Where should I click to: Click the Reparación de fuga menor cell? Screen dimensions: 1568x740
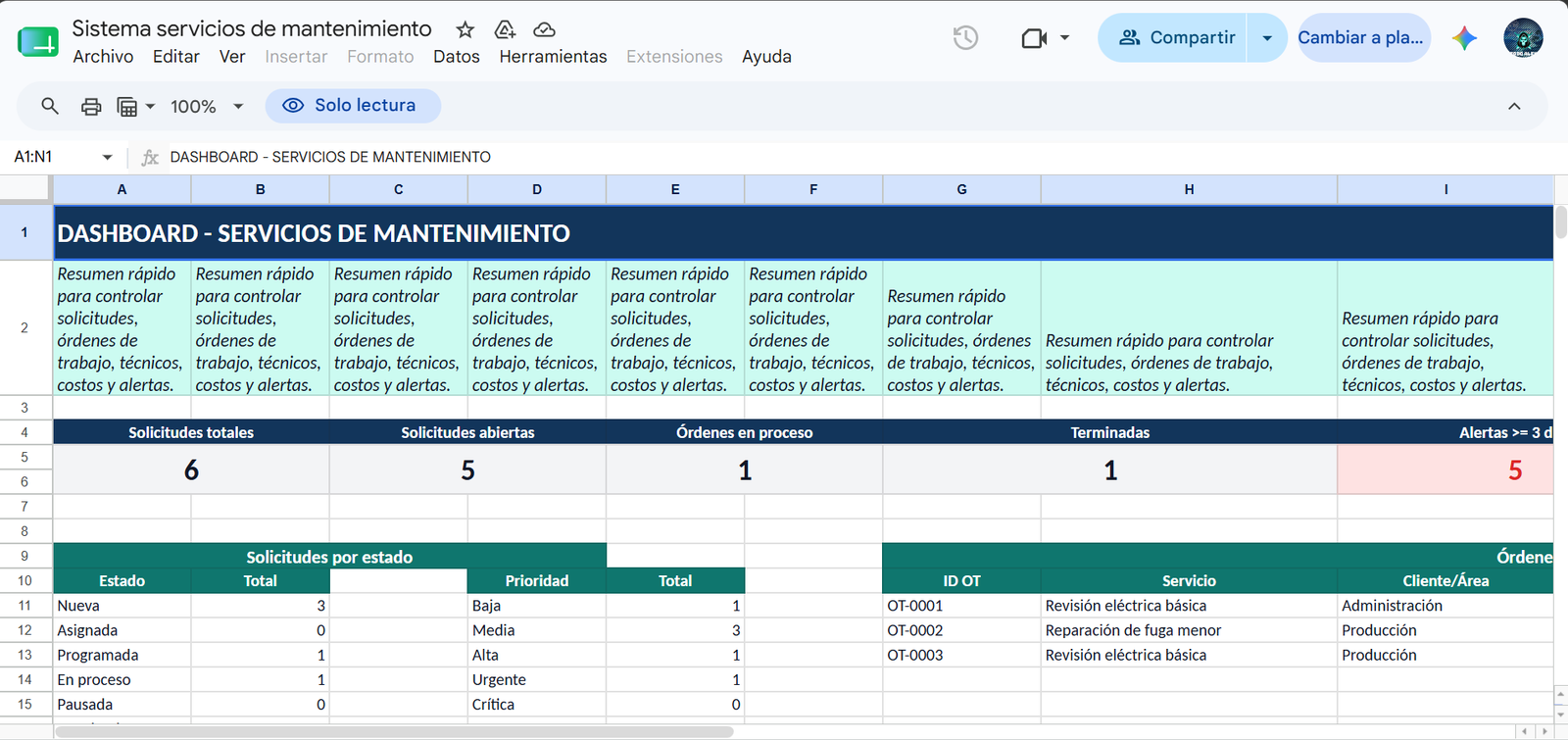click(1189, 630)
